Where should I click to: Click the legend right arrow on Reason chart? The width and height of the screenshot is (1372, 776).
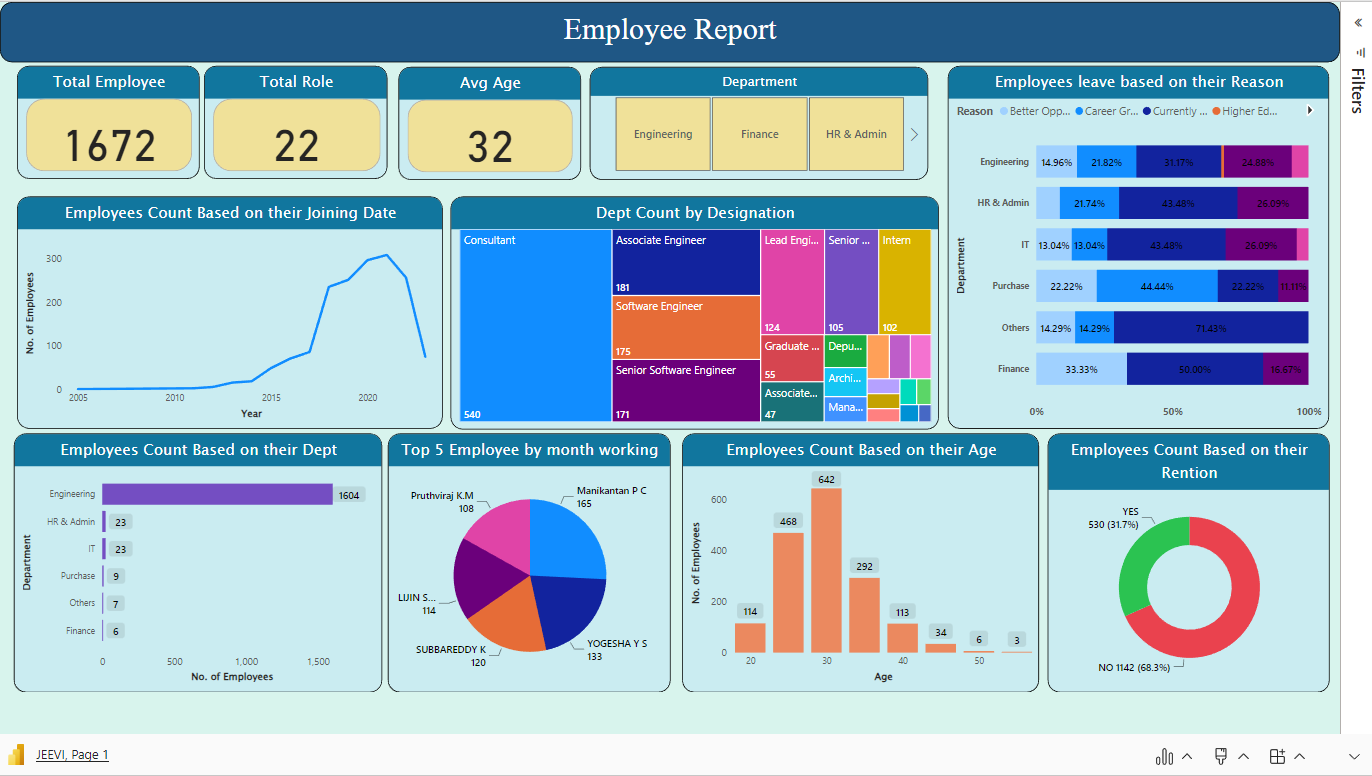point(1311,111)
